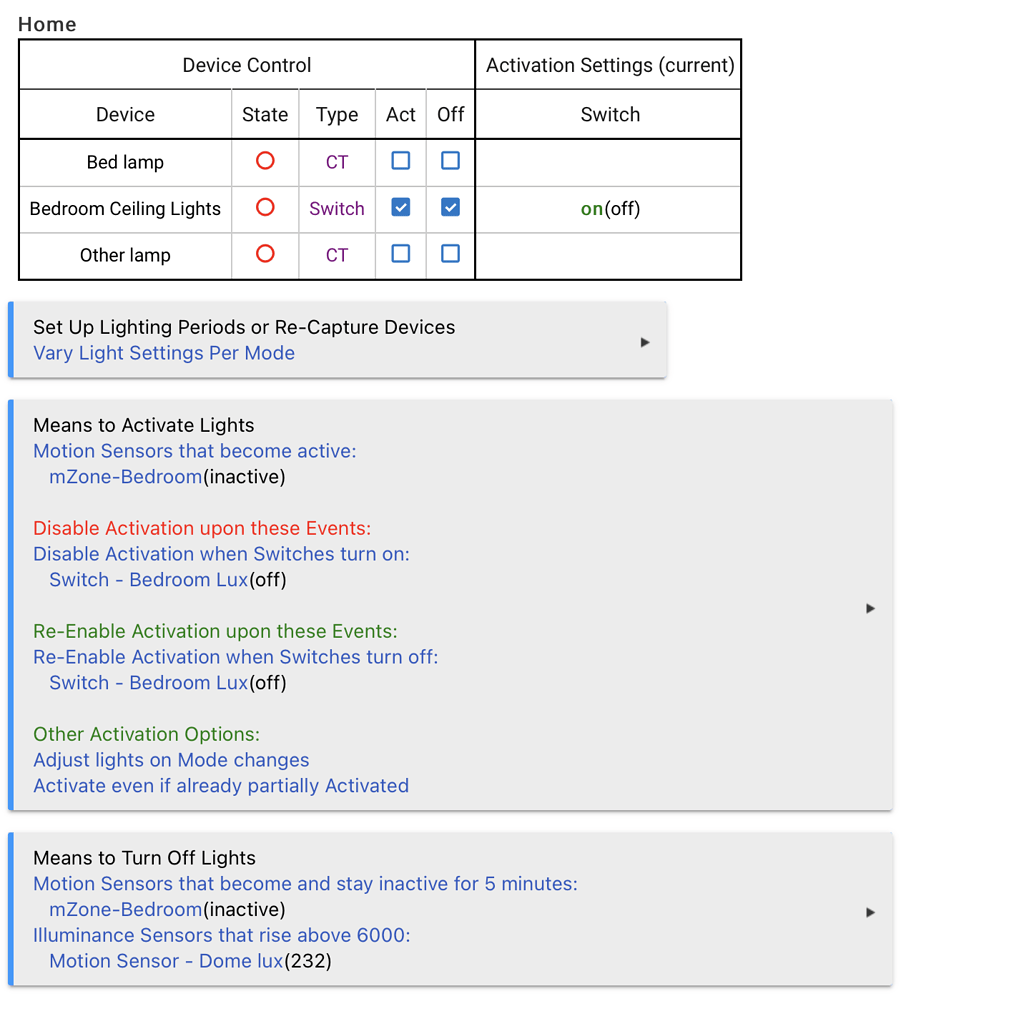Screen dimensions: 1024x1009
Task: Open Vary Light Settings Per Mode link
Action: 164,353
